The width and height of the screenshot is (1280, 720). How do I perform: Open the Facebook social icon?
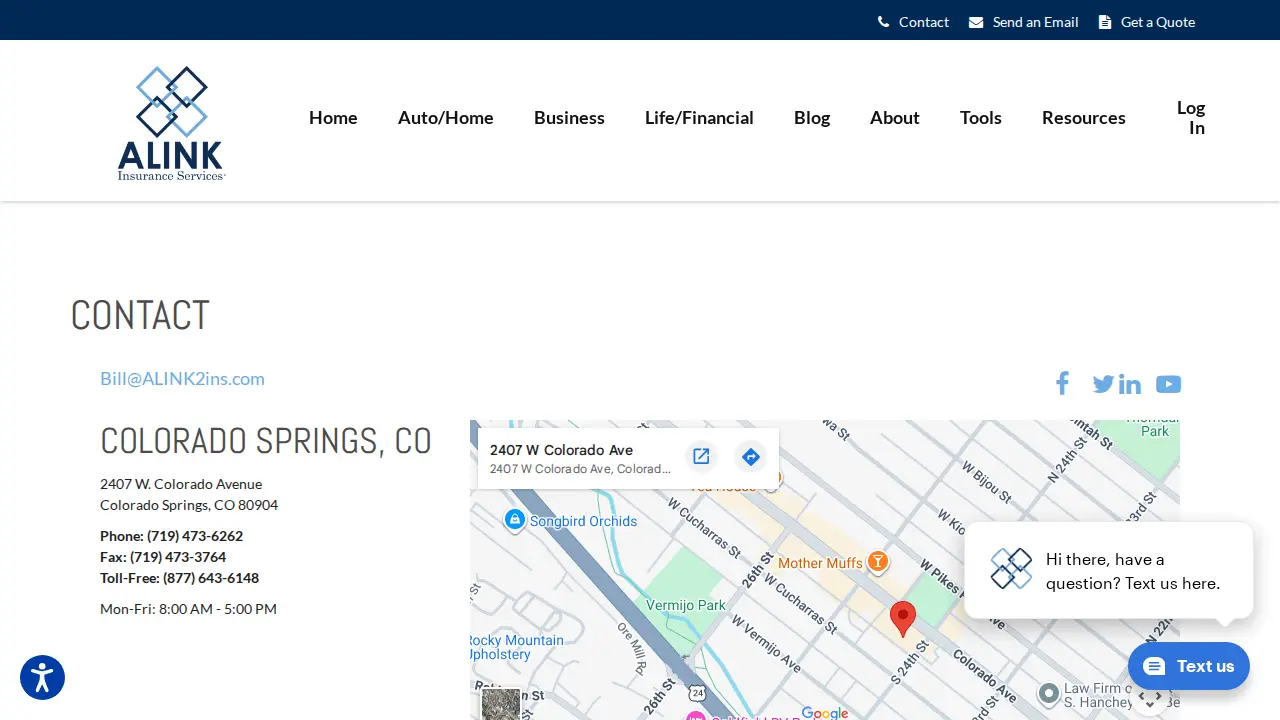point(1062,383)
